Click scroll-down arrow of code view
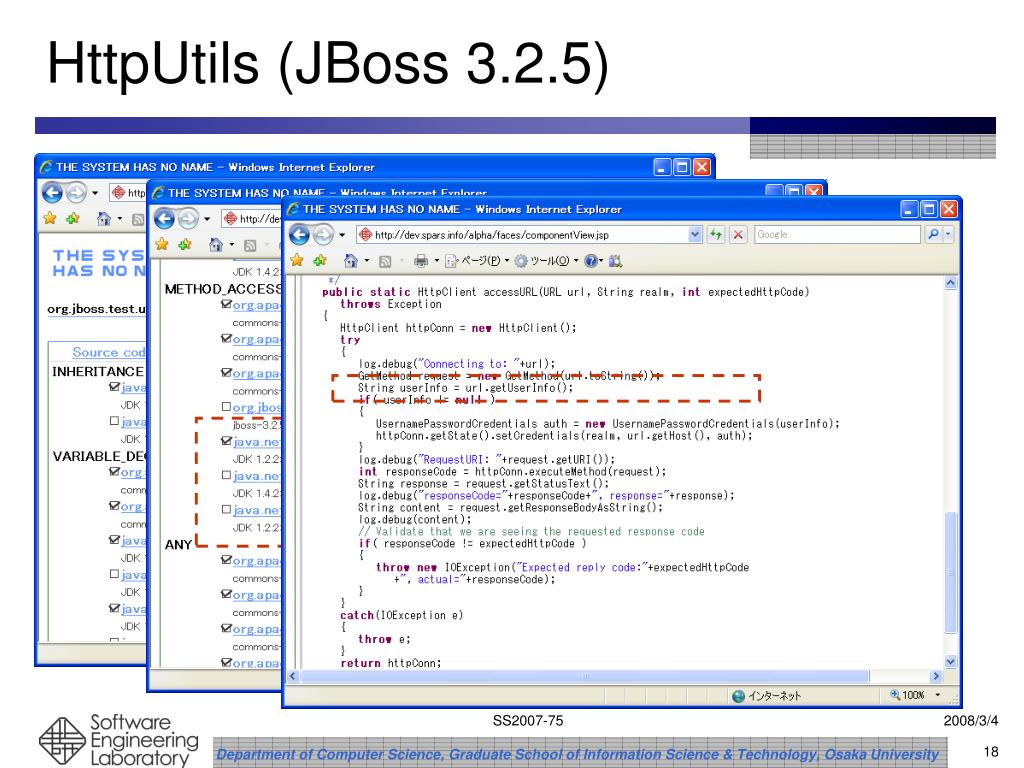This screenshot has width=1024, height=768. pyautogui.click(x=951, y=662)
